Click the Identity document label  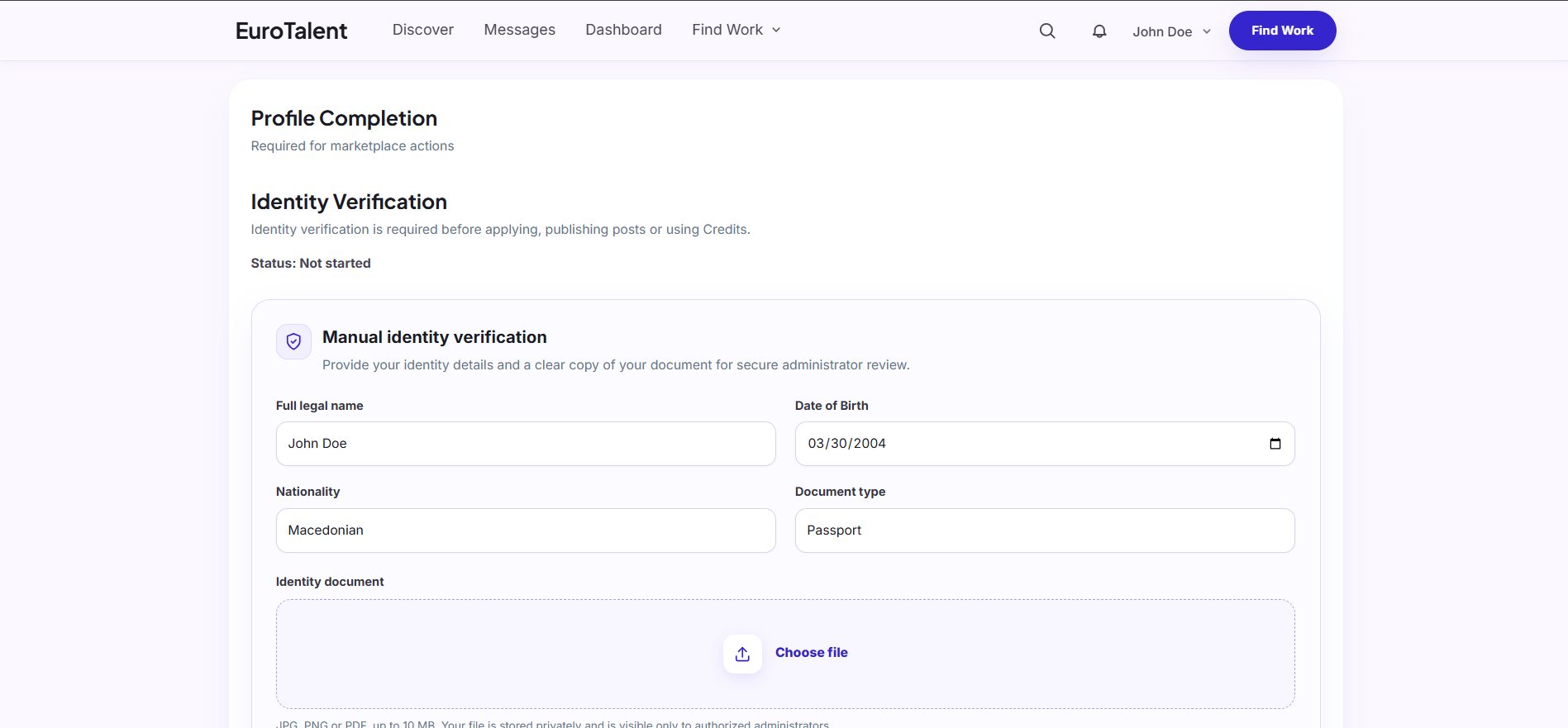click(330, 582)
